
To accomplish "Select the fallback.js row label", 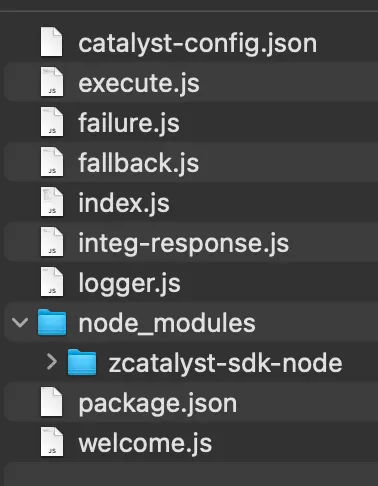I will coord(139,163).
